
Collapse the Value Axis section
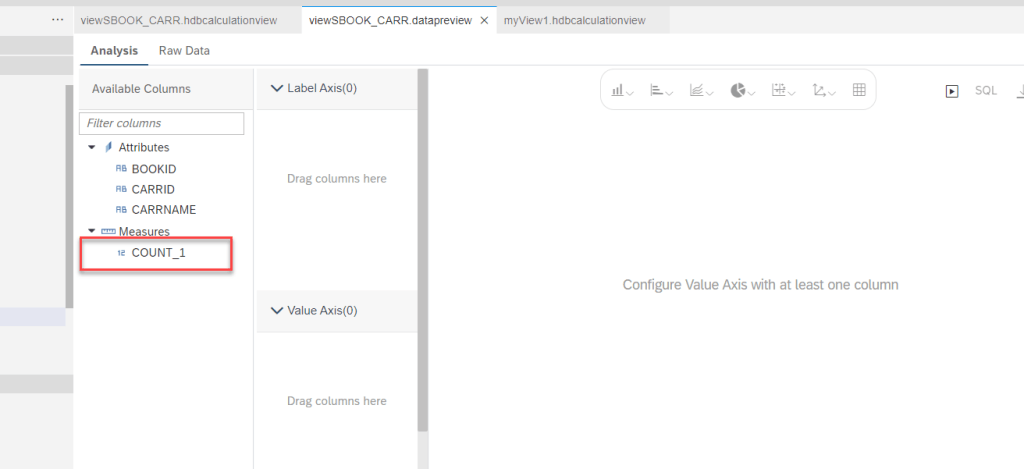[x=277, y=311]
